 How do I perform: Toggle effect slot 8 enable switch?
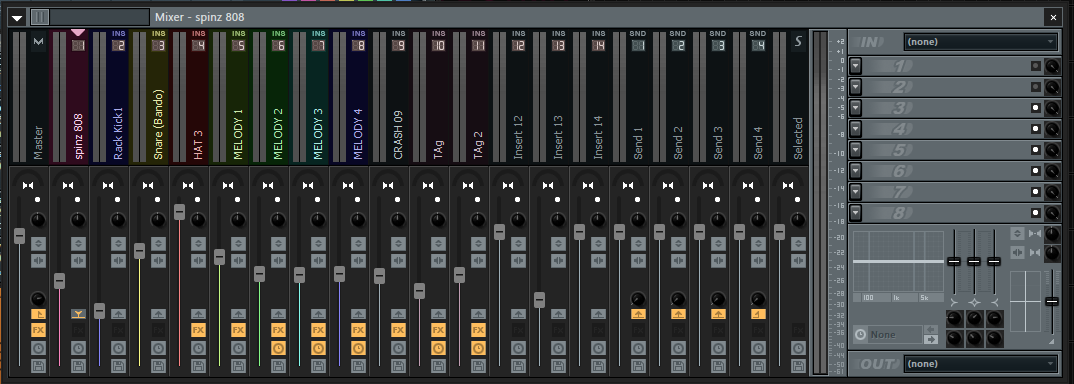click(x=1036, y=213)
